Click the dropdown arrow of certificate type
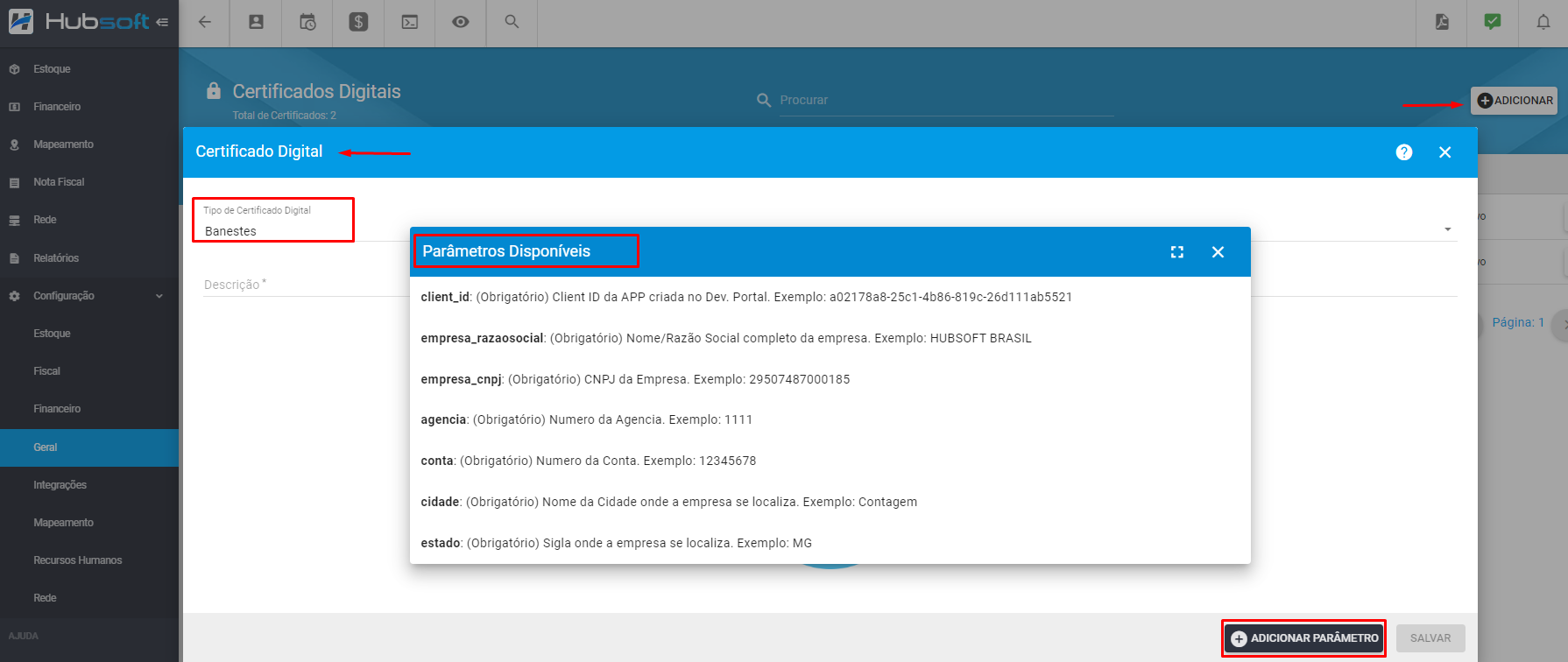Image resolution: width=1568 pixels, height=662 pixels. (1447, 229)
